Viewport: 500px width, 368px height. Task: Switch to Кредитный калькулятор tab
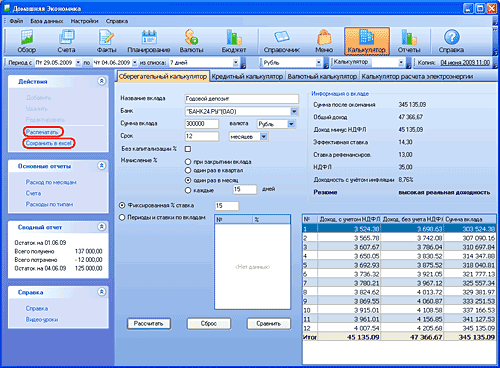click(247, 77)
